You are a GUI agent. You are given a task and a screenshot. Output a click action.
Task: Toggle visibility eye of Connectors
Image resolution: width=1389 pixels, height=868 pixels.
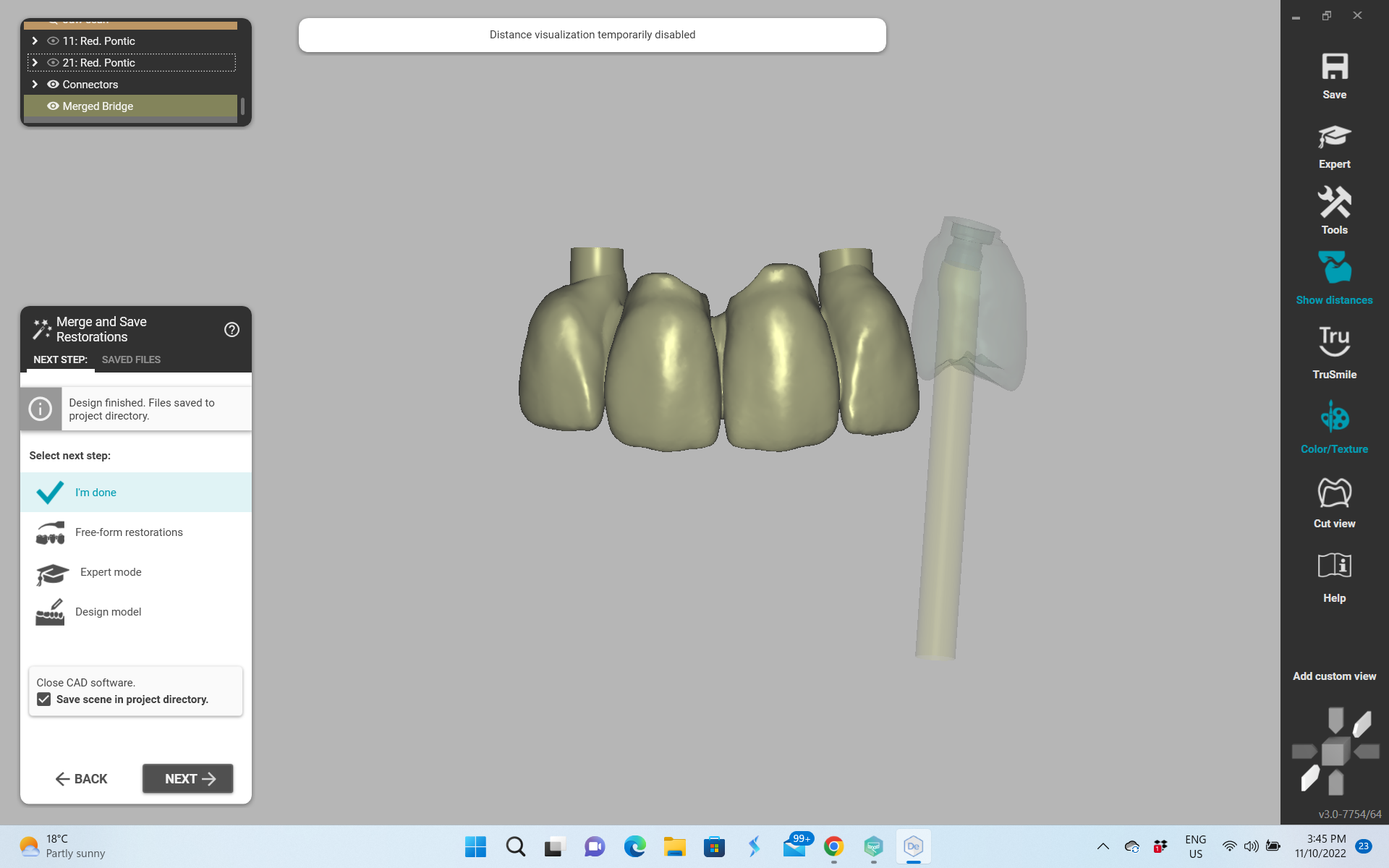tap(53, 85)
